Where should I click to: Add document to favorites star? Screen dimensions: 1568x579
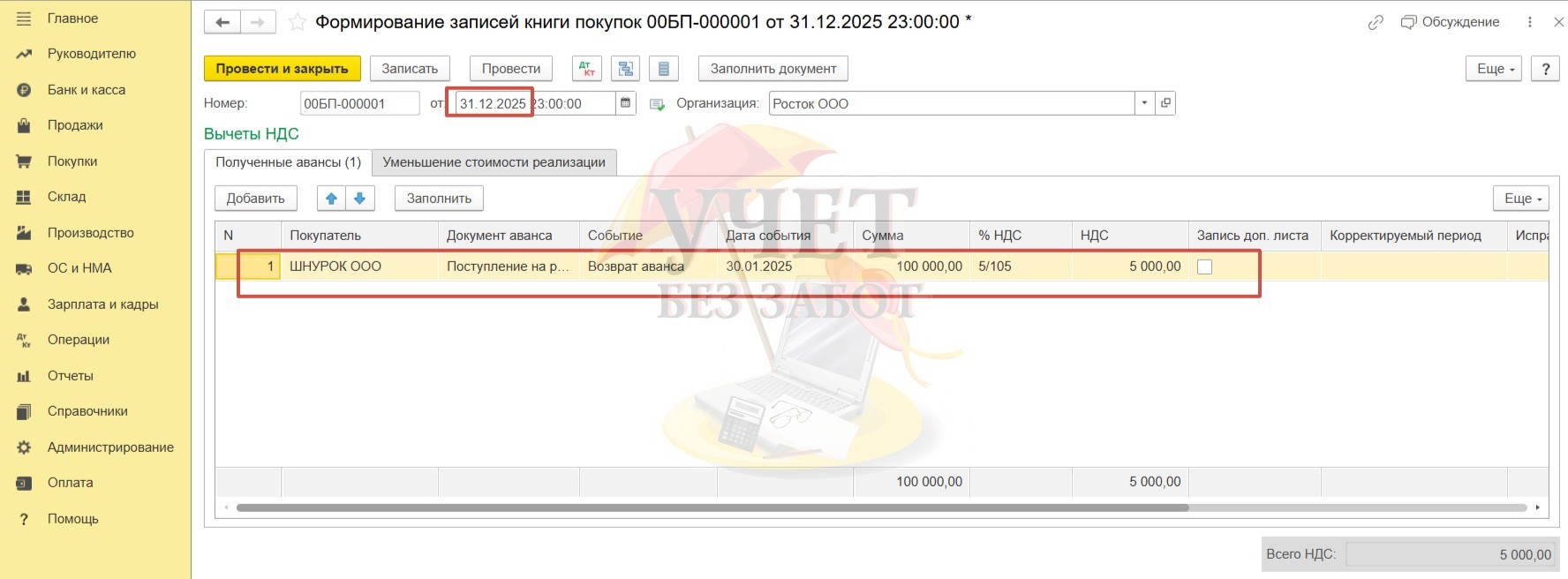(298, 22)
